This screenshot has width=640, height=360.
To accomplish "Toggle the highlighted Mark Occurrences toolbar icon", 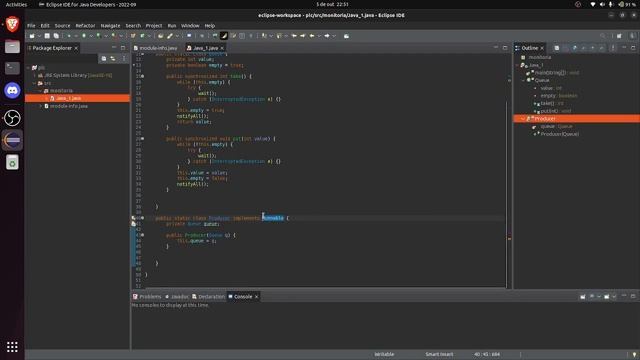I will (224, 36).
